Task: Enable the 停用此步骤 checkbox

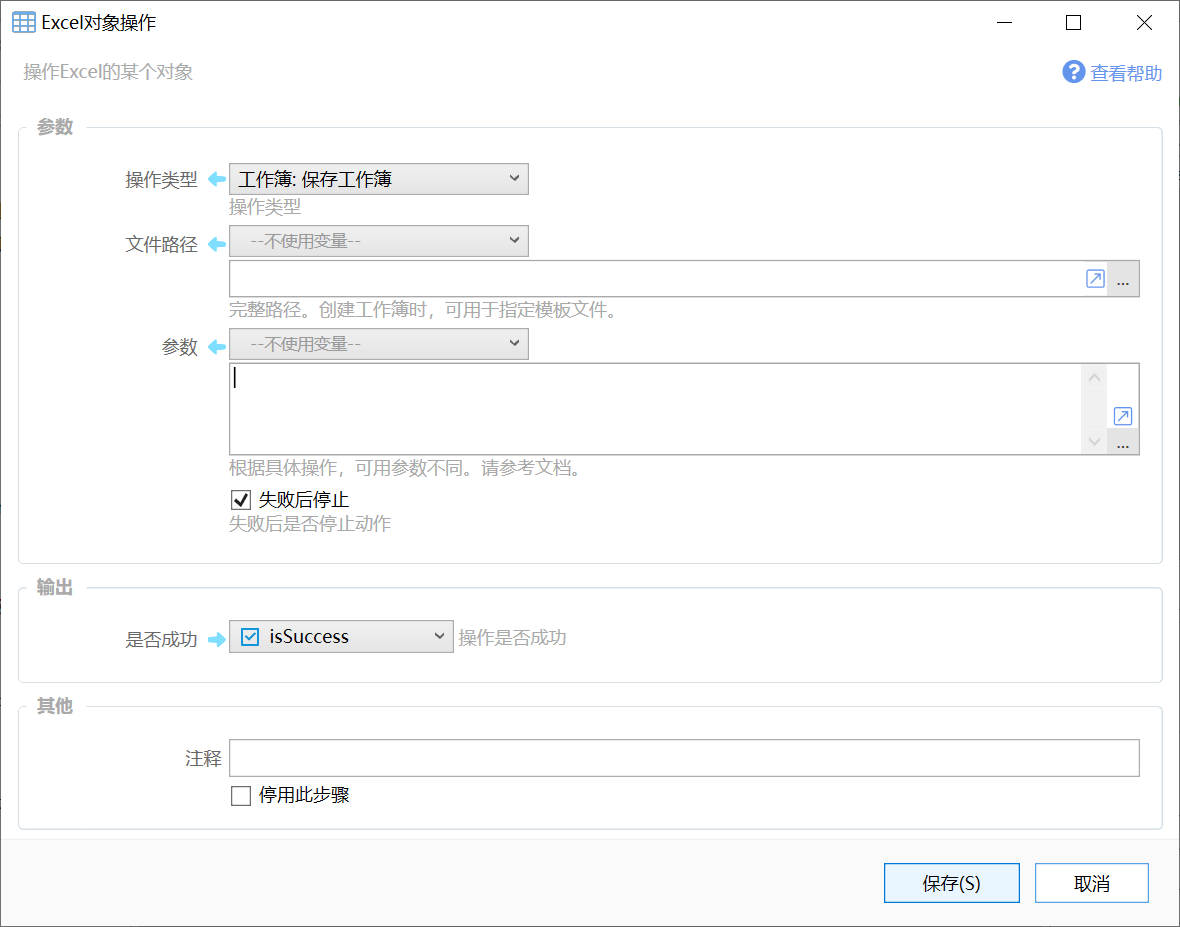Action: tap(241, 795)
